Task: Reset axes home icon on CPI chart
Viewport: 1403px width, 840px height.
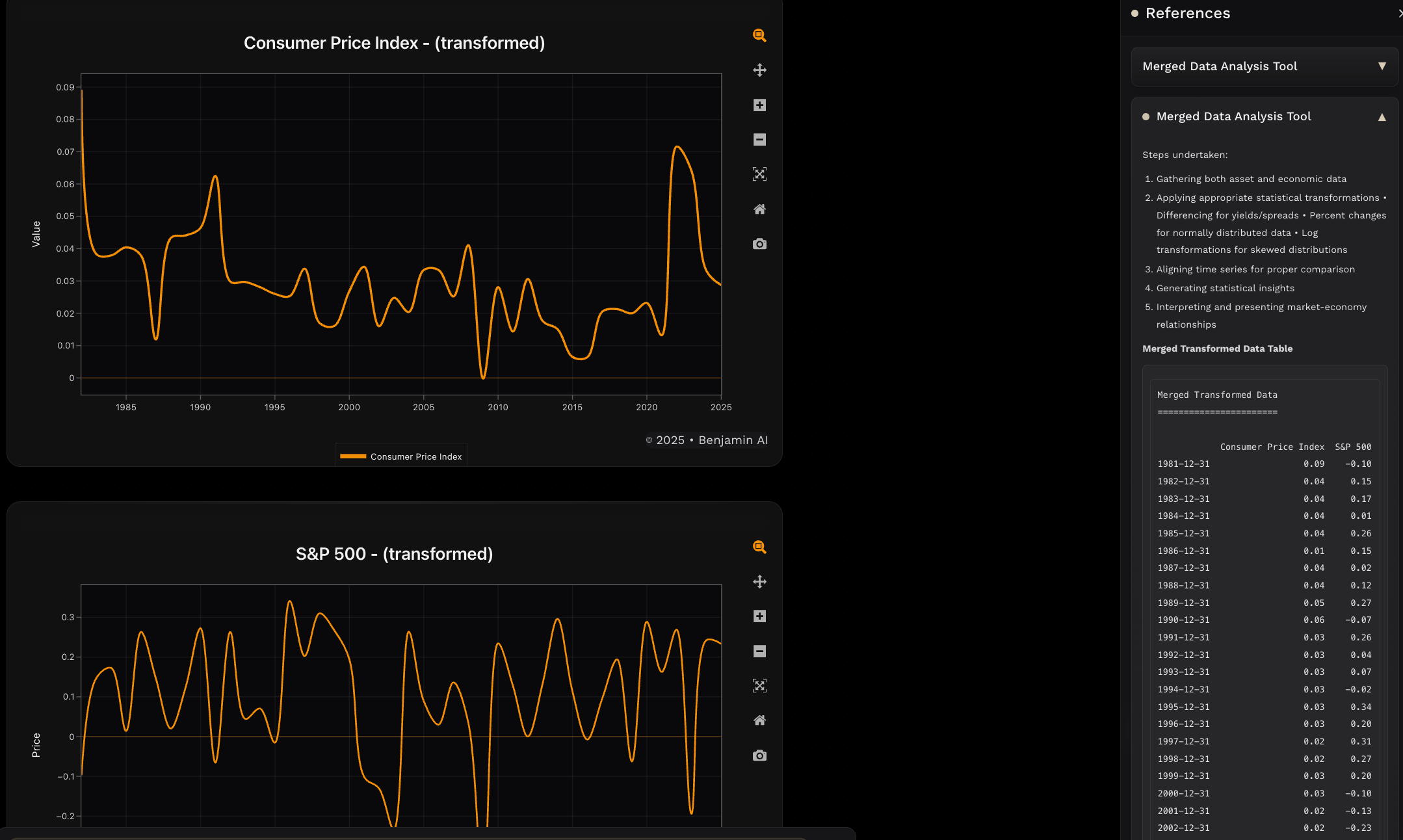Action: pos(759,209)
